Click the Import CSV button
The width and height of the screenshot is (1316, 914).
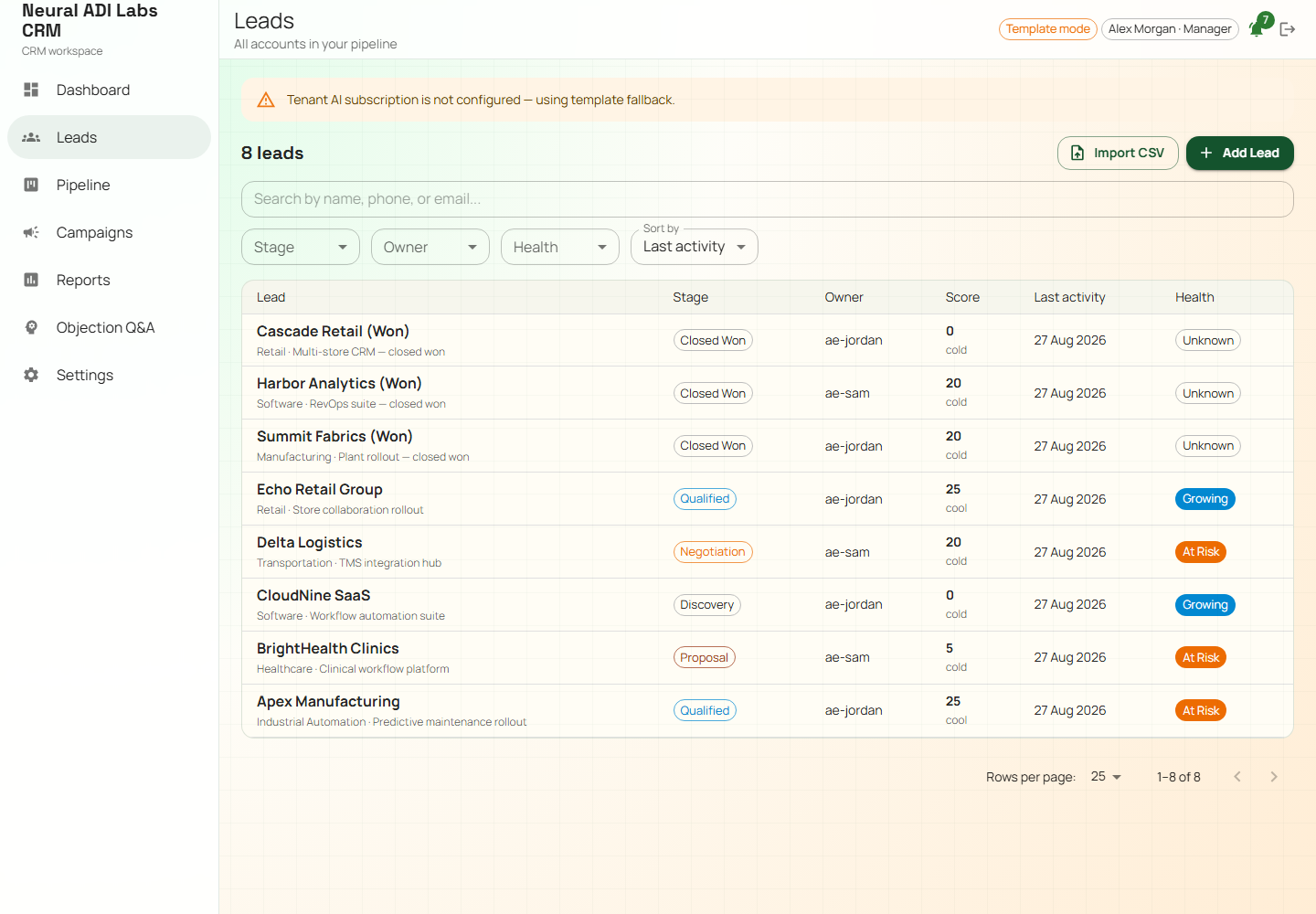(x=1118, y=153)
